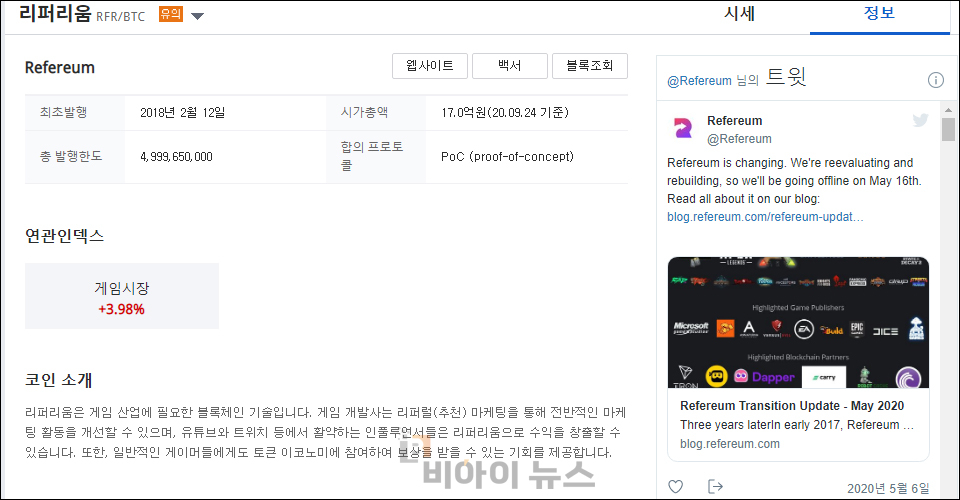Open the 백서 whitepaper button
The width and height of the screenshot is (960, 500).
pyautogui.click(x=509, y=65)
